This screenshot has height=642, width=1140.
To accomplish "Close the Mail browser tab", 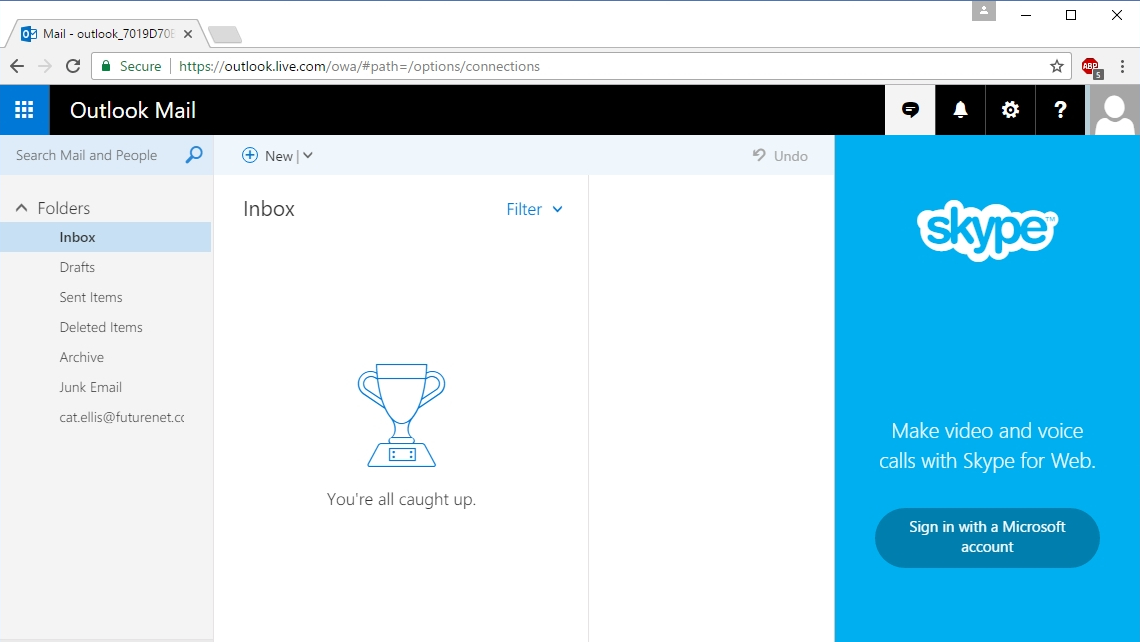I will click(x=188, y=33).
